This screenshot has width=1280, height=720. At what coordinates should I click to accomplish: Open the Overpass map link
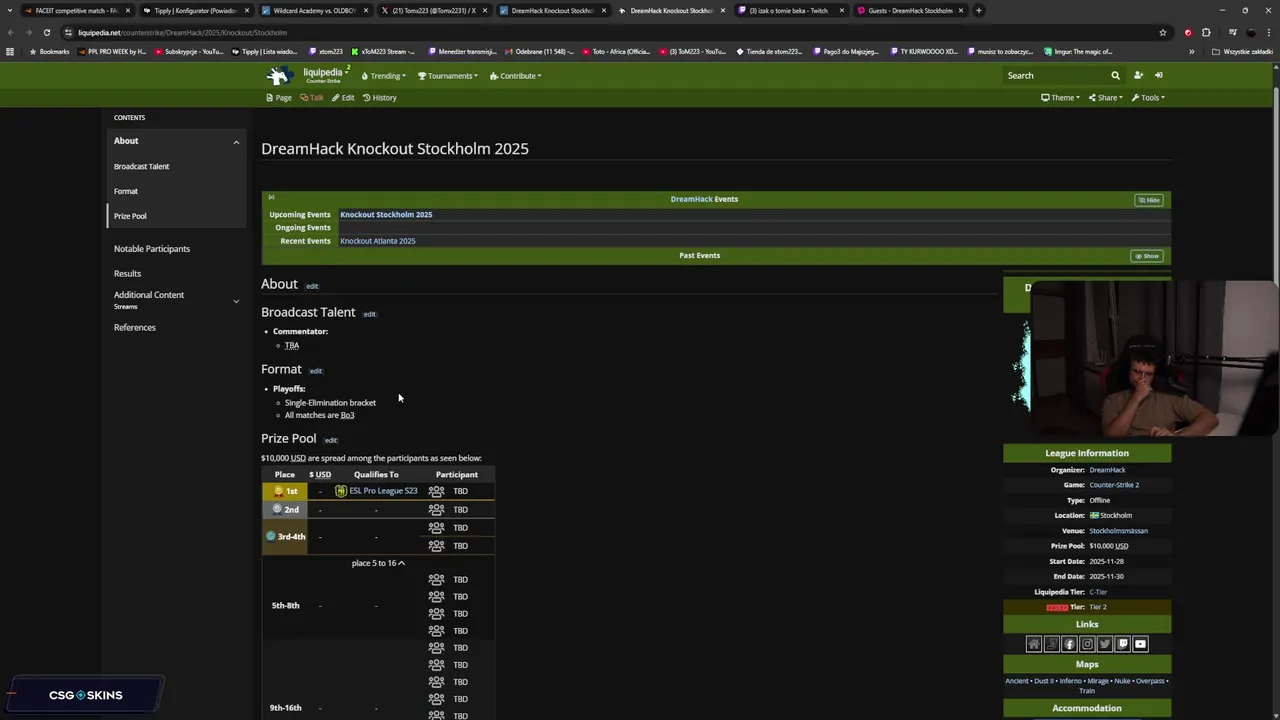1150,681
